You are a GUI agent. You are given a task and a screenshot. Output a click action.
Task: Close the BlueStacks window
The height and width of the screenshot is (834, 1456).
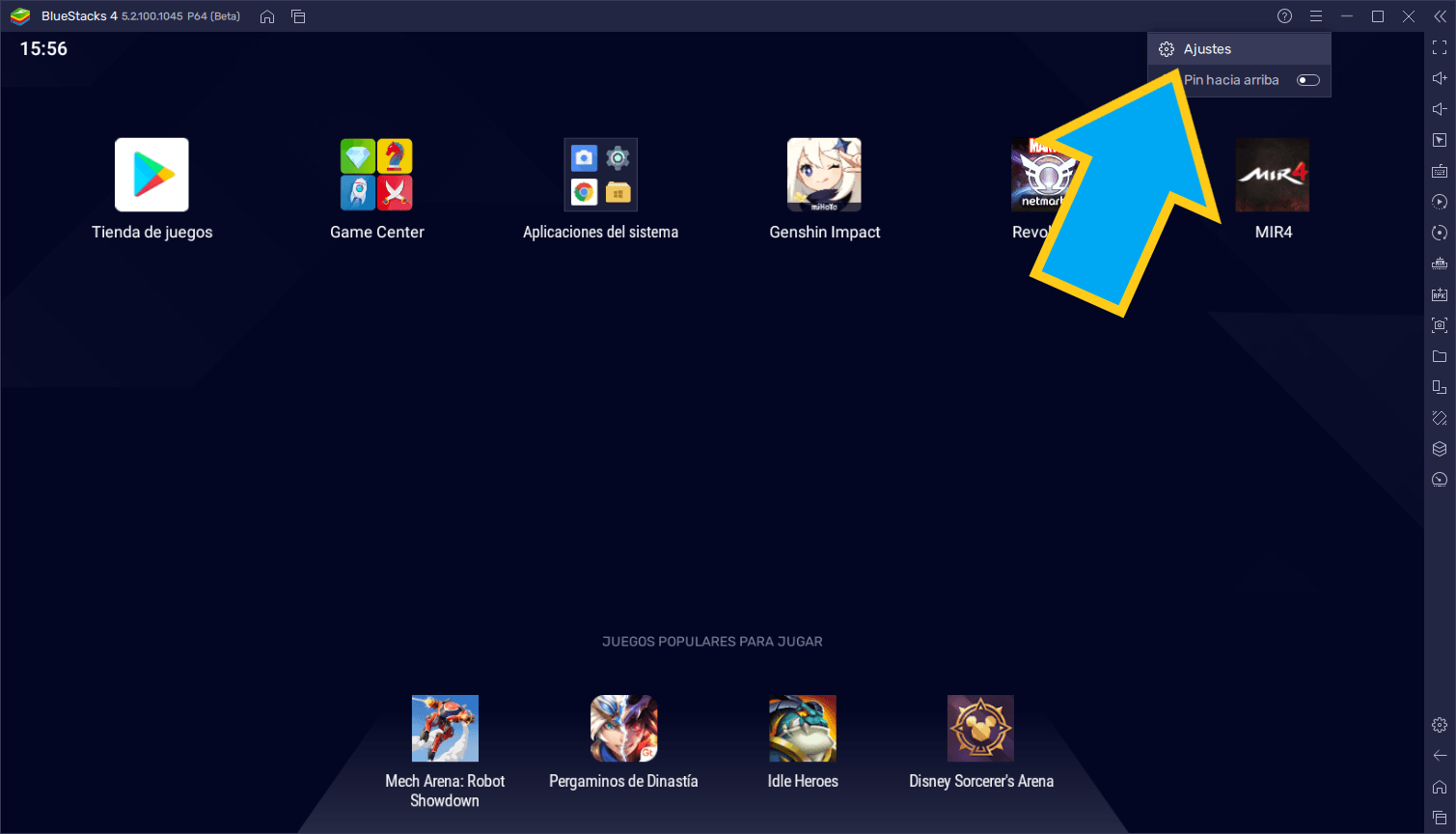[1409, 16]
